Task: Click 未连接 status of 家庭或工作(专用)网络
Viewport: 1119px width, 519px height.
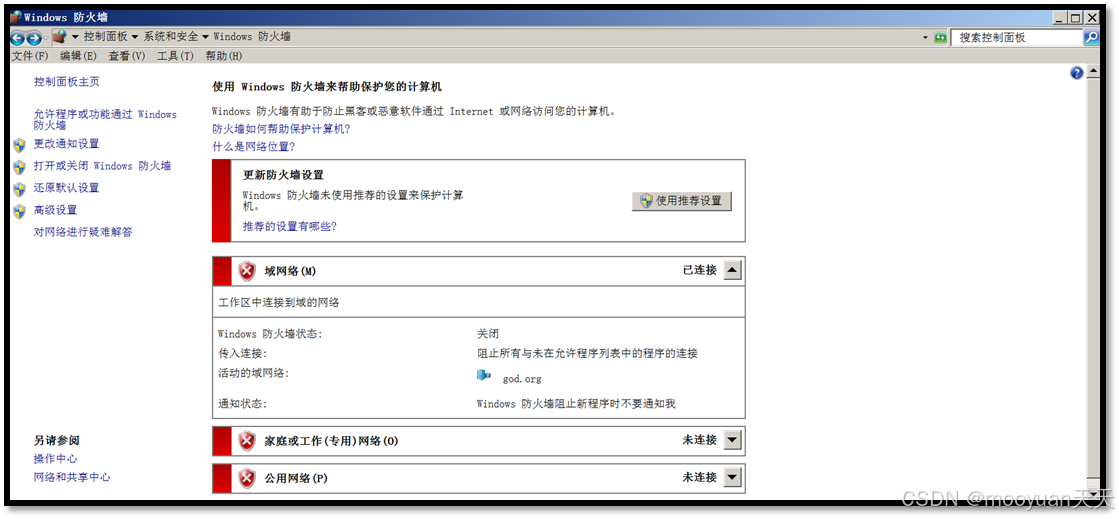Action: coord(699,440)
